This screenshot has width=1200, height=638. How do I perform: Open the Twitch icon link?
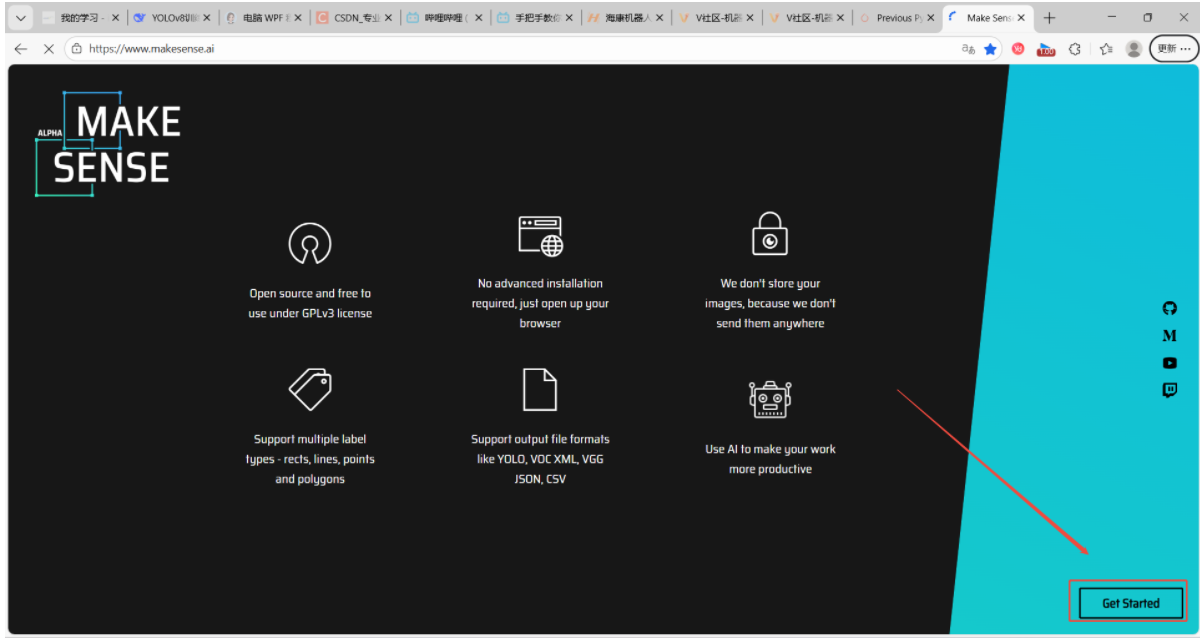1170,390
